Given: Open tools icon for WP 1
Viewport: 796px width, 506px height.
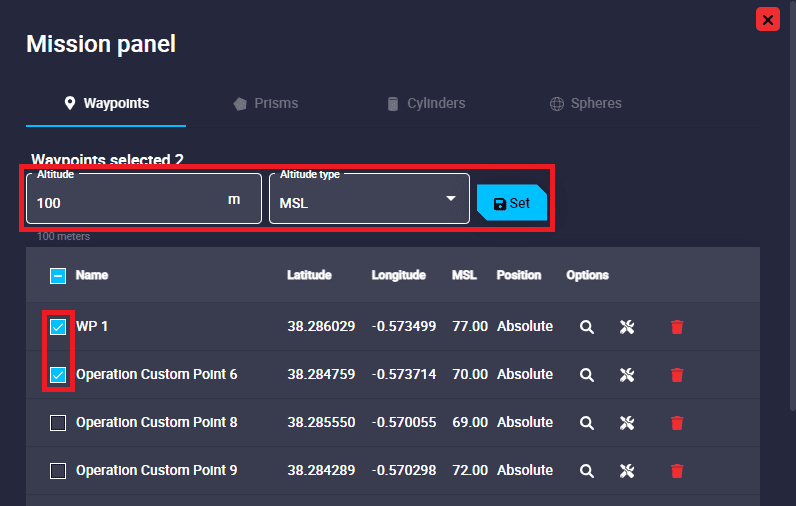Looking at the screenshot, I should (x=627, y=327).
